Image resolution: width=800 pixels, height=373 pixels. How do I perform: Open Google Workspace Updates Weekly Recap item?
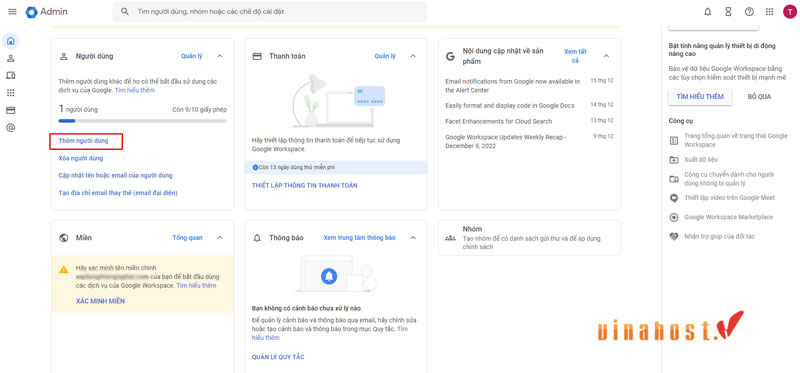click(506, 141)
